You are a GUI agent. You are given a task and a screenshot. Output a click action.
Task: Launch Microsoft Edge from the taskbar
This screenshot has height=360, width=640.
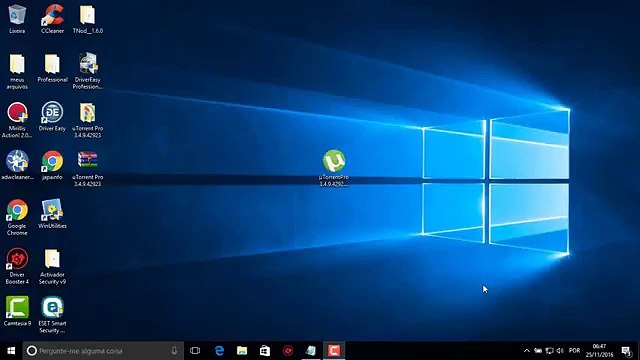point(219,351)
